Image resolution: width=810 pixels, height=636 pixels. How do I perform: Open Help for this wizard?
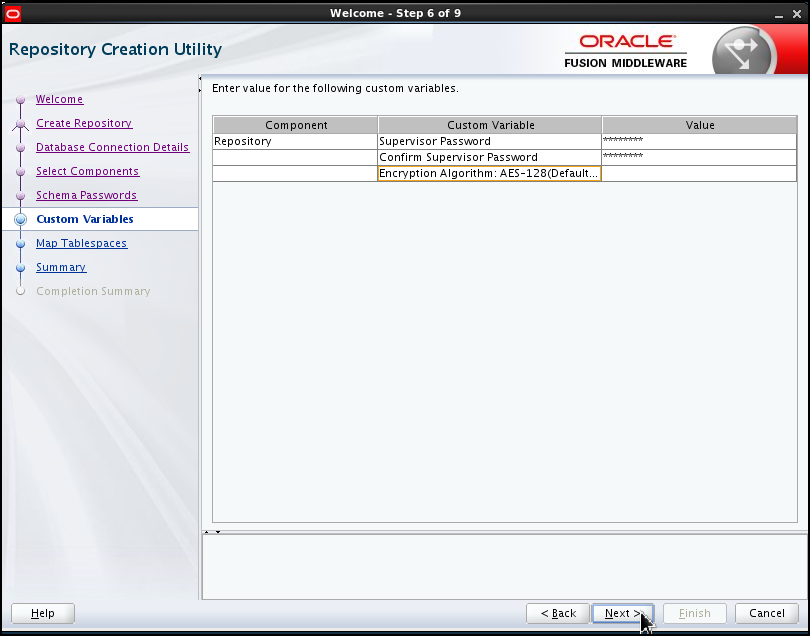point(43,613)
